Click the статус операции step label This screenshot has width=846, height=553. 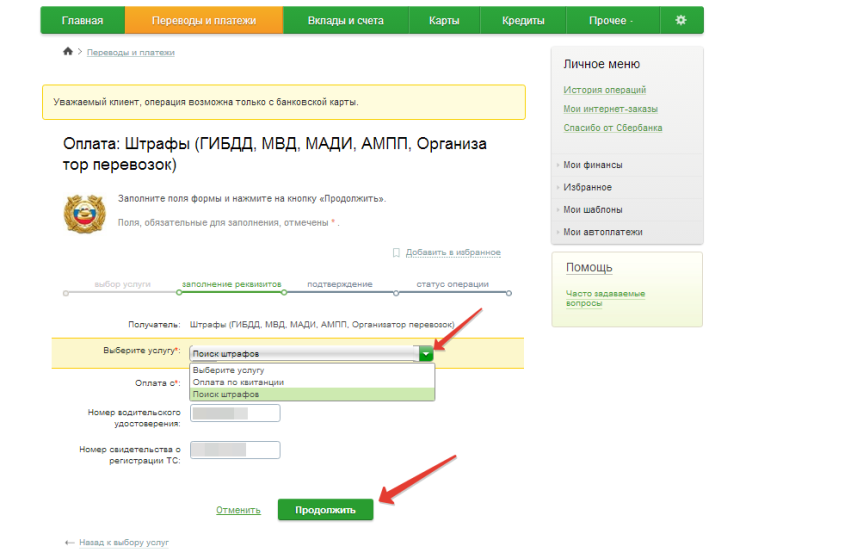tap(452, 284)
